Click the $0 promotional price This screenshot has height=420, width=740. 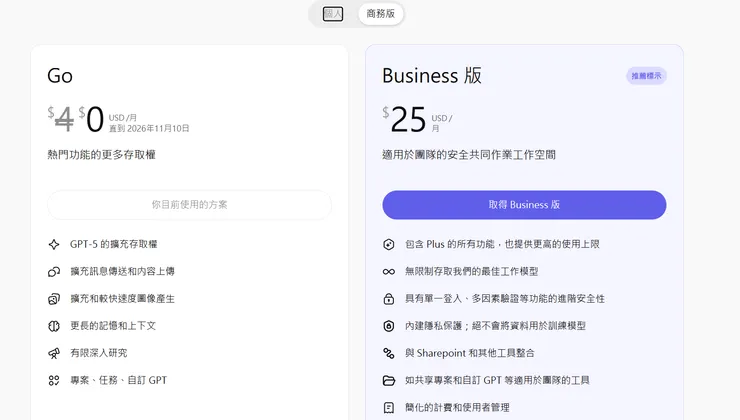click(91, 119)
